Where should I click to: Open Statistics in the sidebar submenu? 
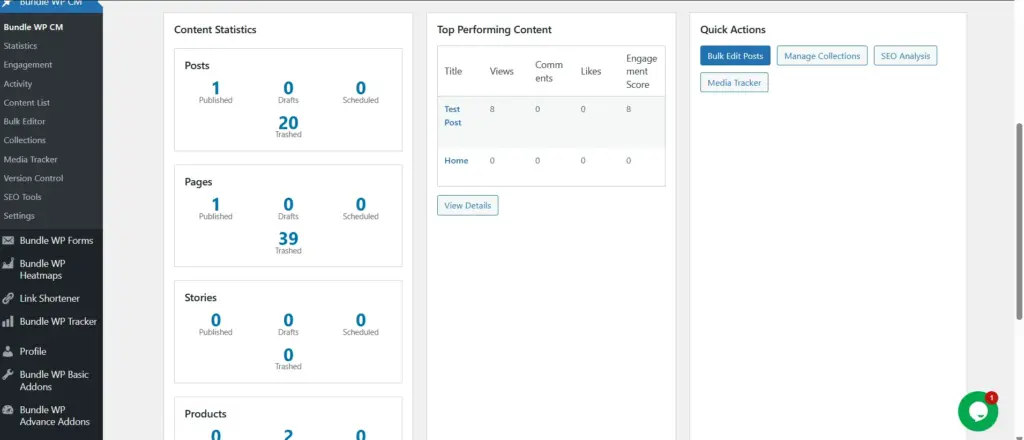tap(20, 46)
